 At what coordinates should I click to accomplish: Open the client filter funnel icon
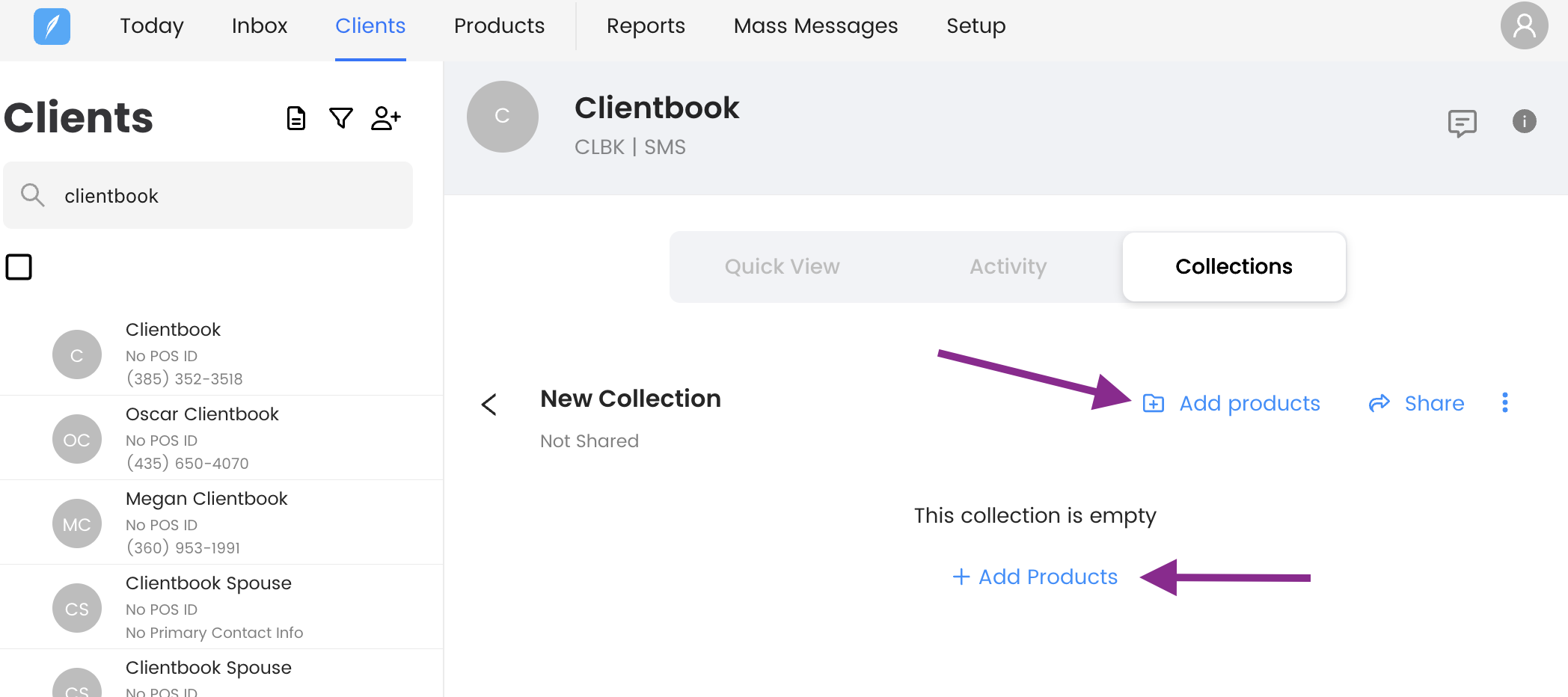[341, 118]
